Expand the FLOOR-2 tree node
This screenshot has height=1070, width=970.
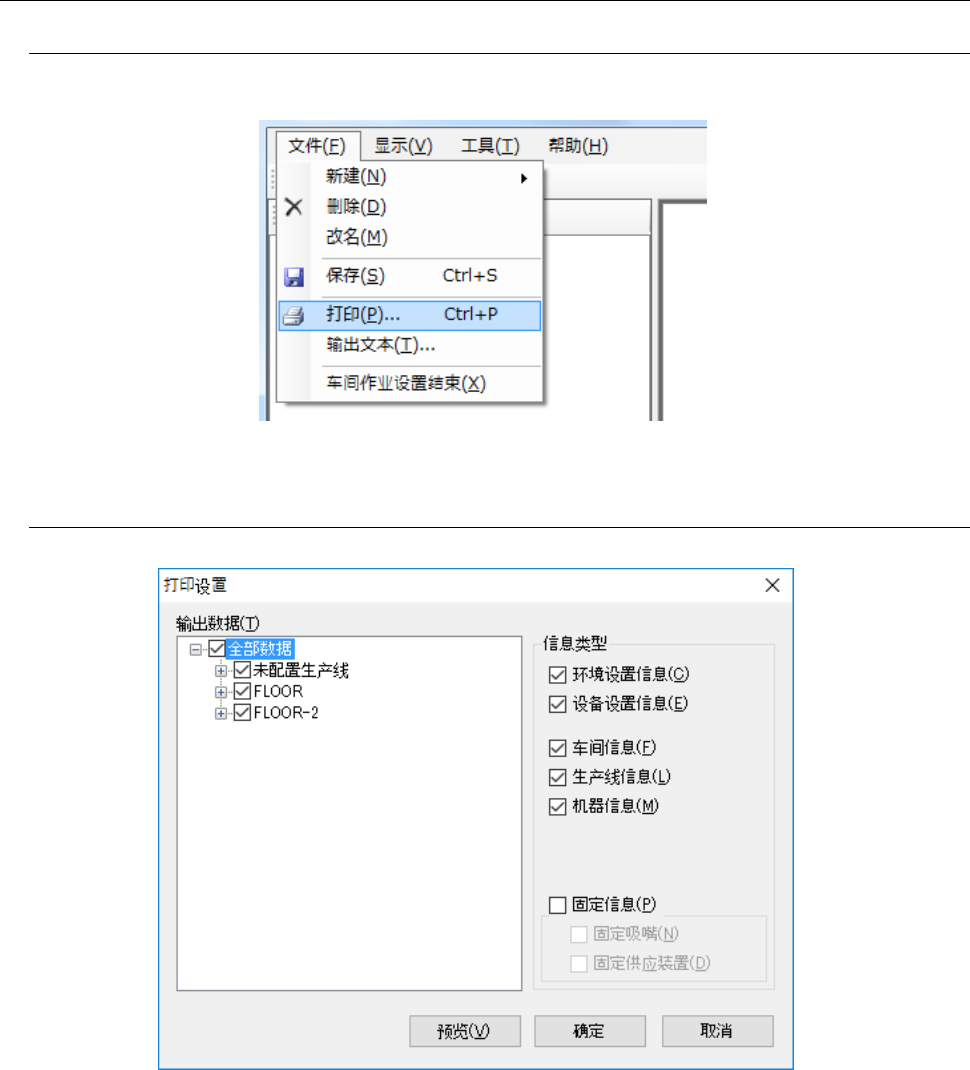coord(220,713)
